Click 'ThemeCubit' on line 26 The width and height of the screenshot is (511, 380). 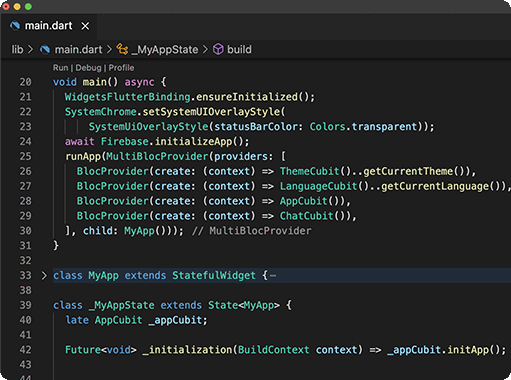tap(309, 171)
